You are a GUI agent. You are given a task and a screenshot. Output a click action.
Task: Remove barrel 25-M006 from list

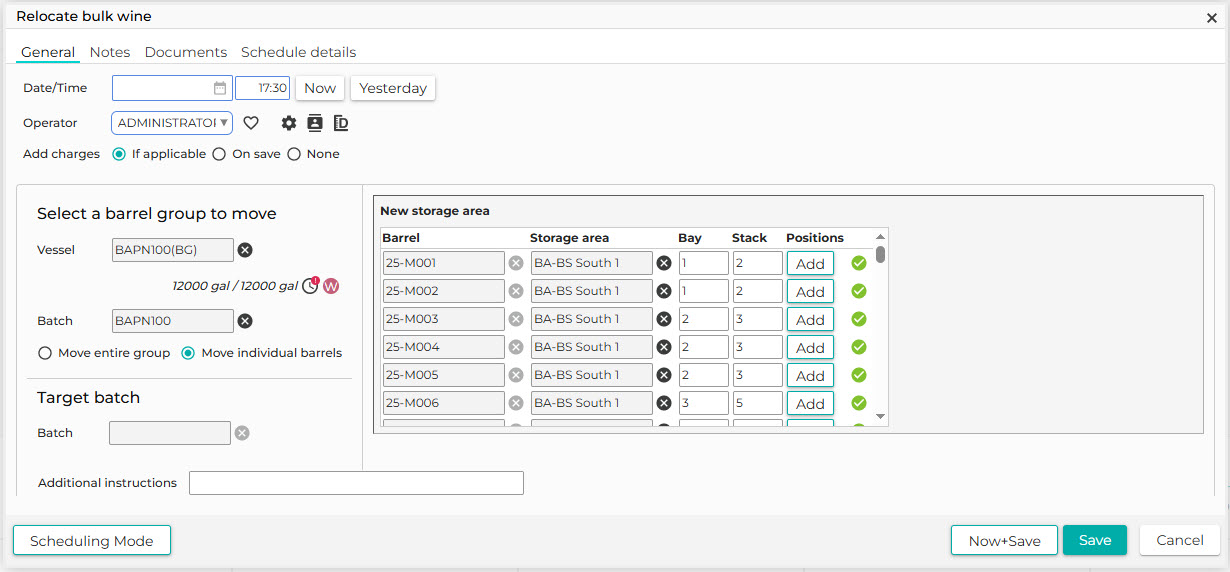(x=516, y=403)
